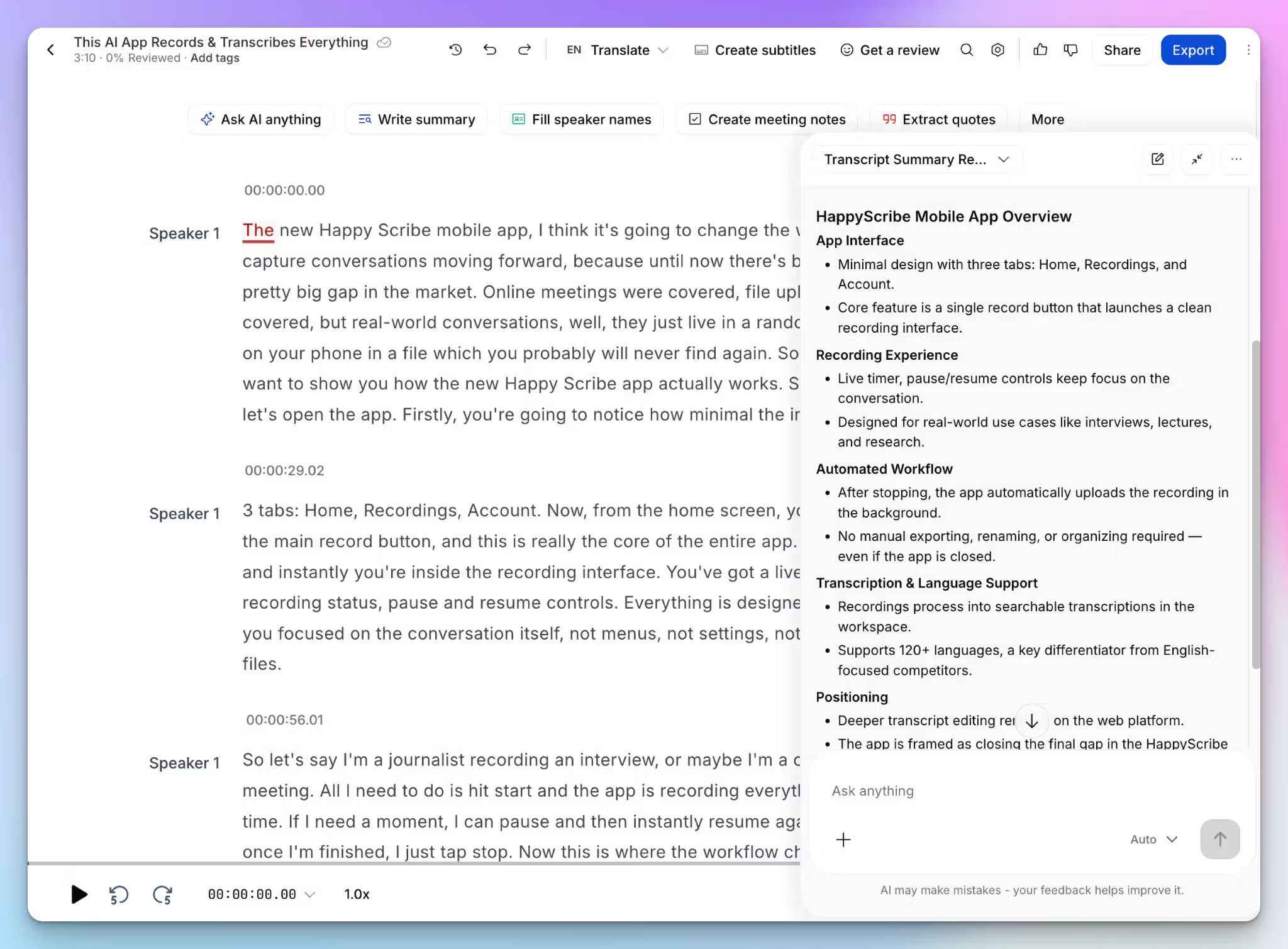Viewport: 1288px width, 949px height.
Task: Open the Translate language dropdown
Action: (x=617, y=50)
